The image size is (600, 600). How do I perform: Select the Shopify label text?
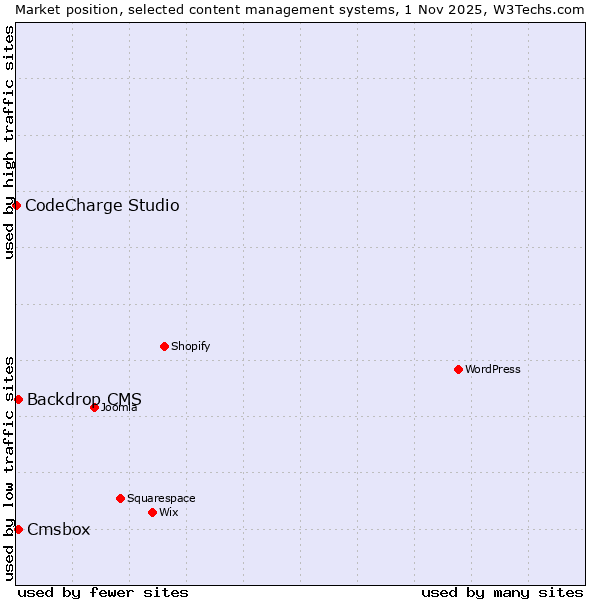point(190,346)
